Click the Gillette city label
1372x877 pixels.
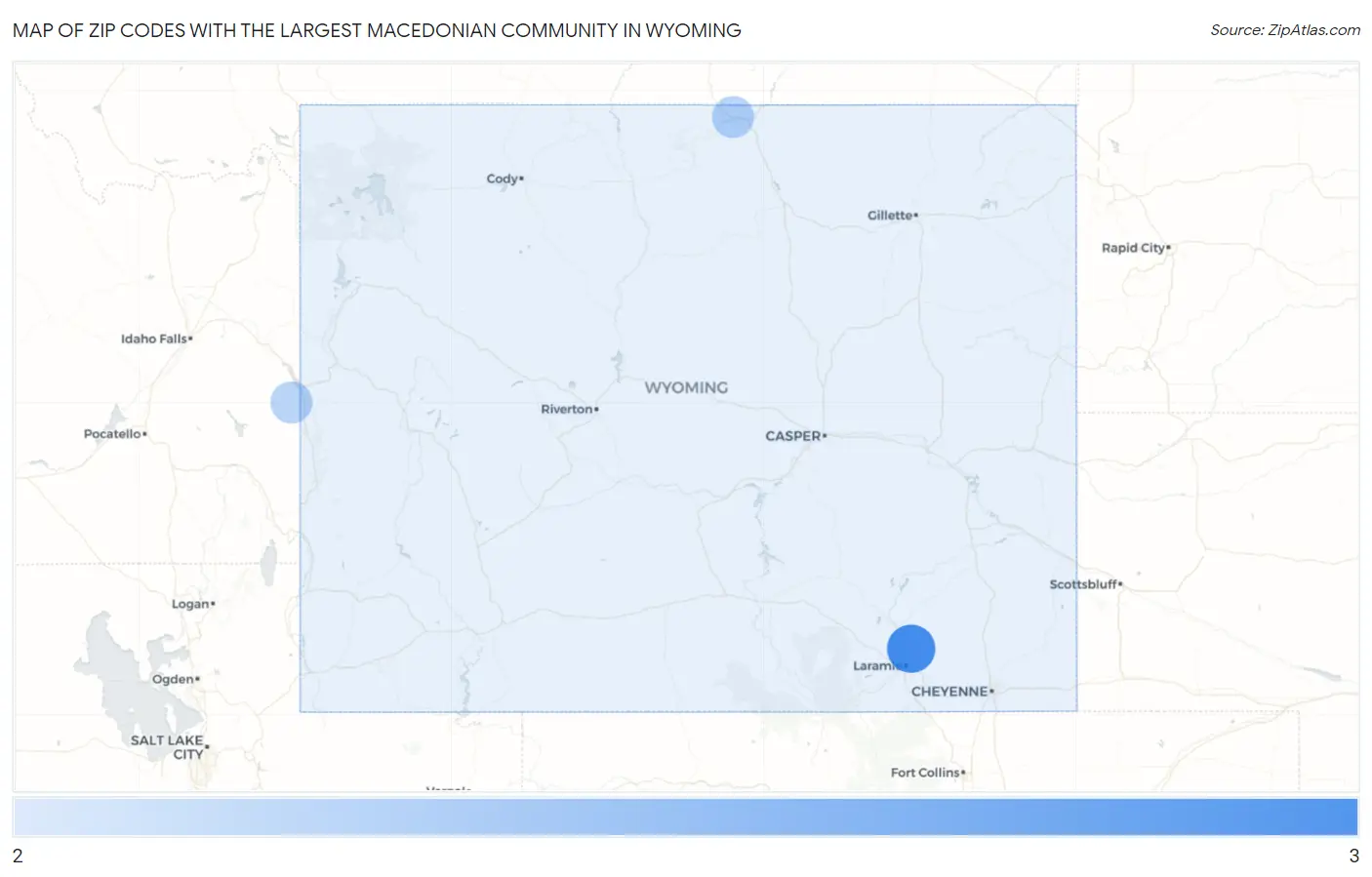[x=892, y=216]
